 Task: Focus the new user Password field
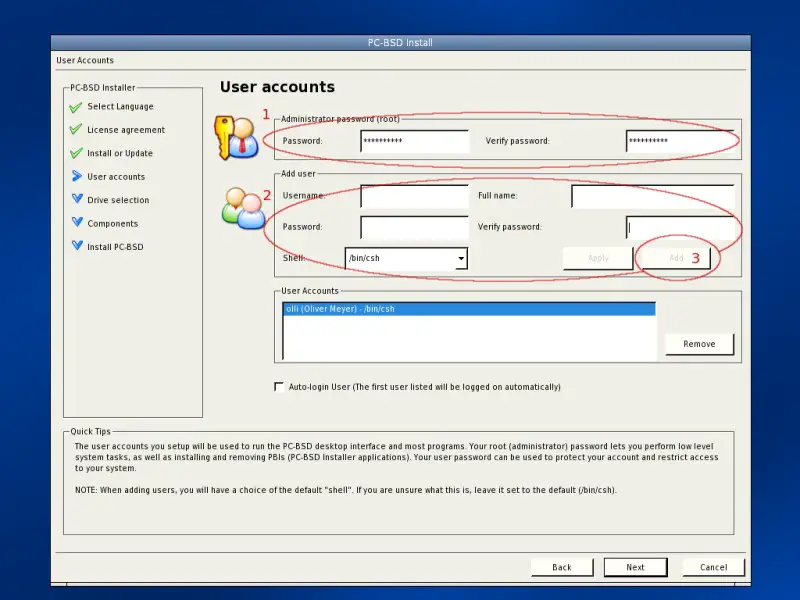(414, 228)
